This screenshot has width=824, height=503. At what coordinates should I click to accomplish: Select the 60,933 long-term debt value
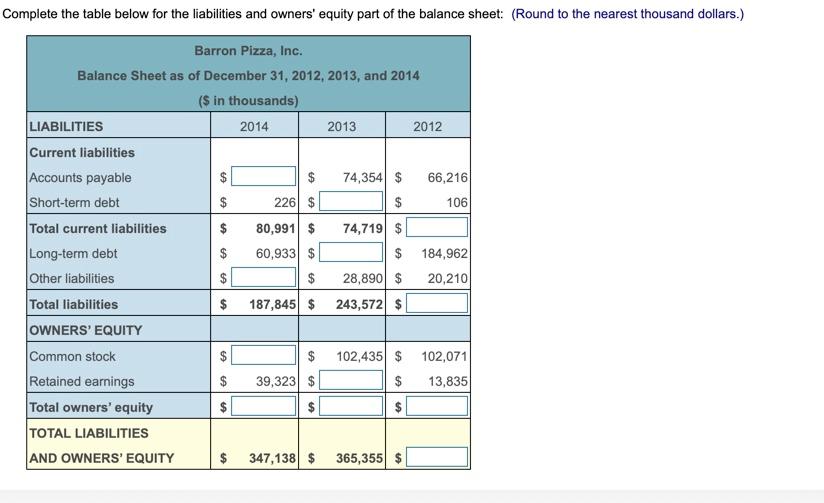[275, 253]
